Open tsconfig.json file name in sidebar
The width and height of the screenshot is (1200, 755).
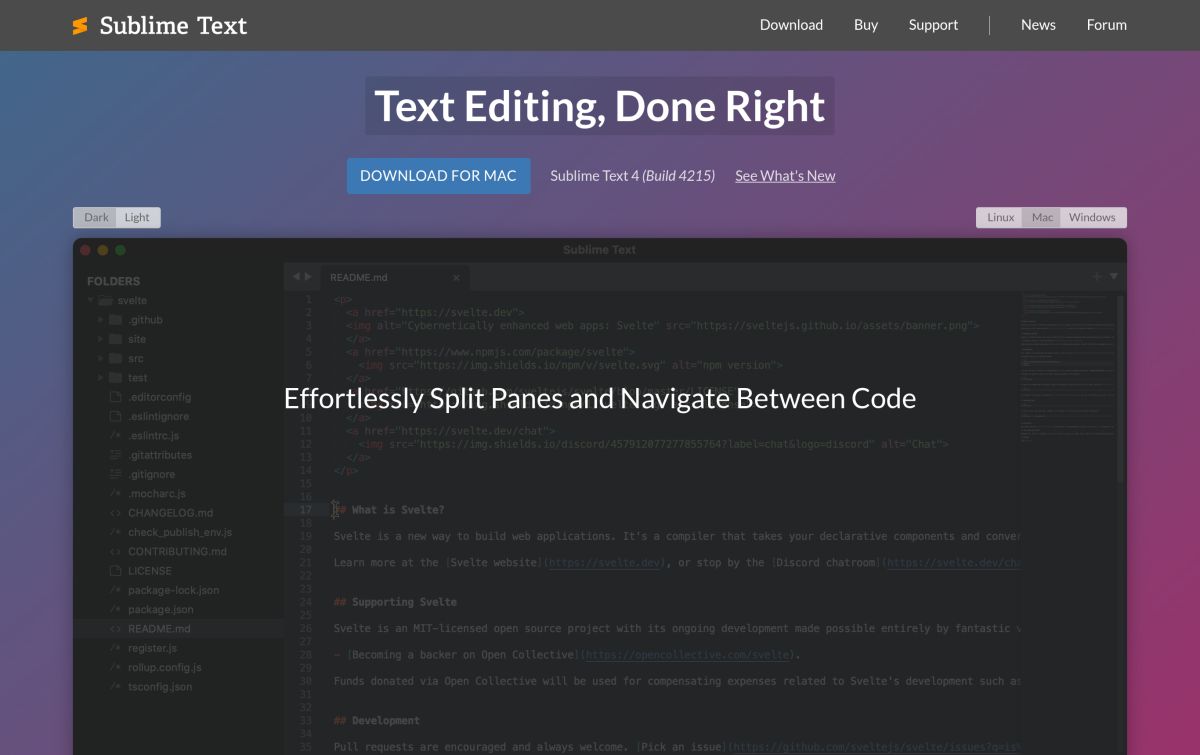click(160, 687)
